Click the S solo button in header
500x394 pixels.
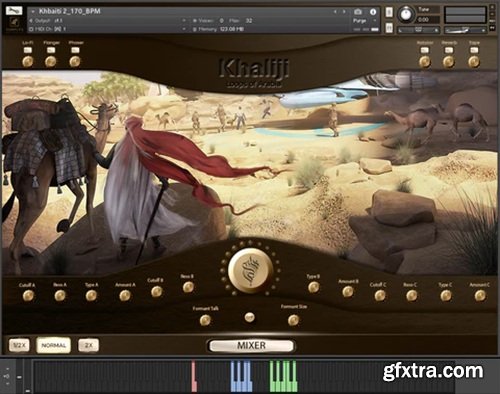[389, 12]
